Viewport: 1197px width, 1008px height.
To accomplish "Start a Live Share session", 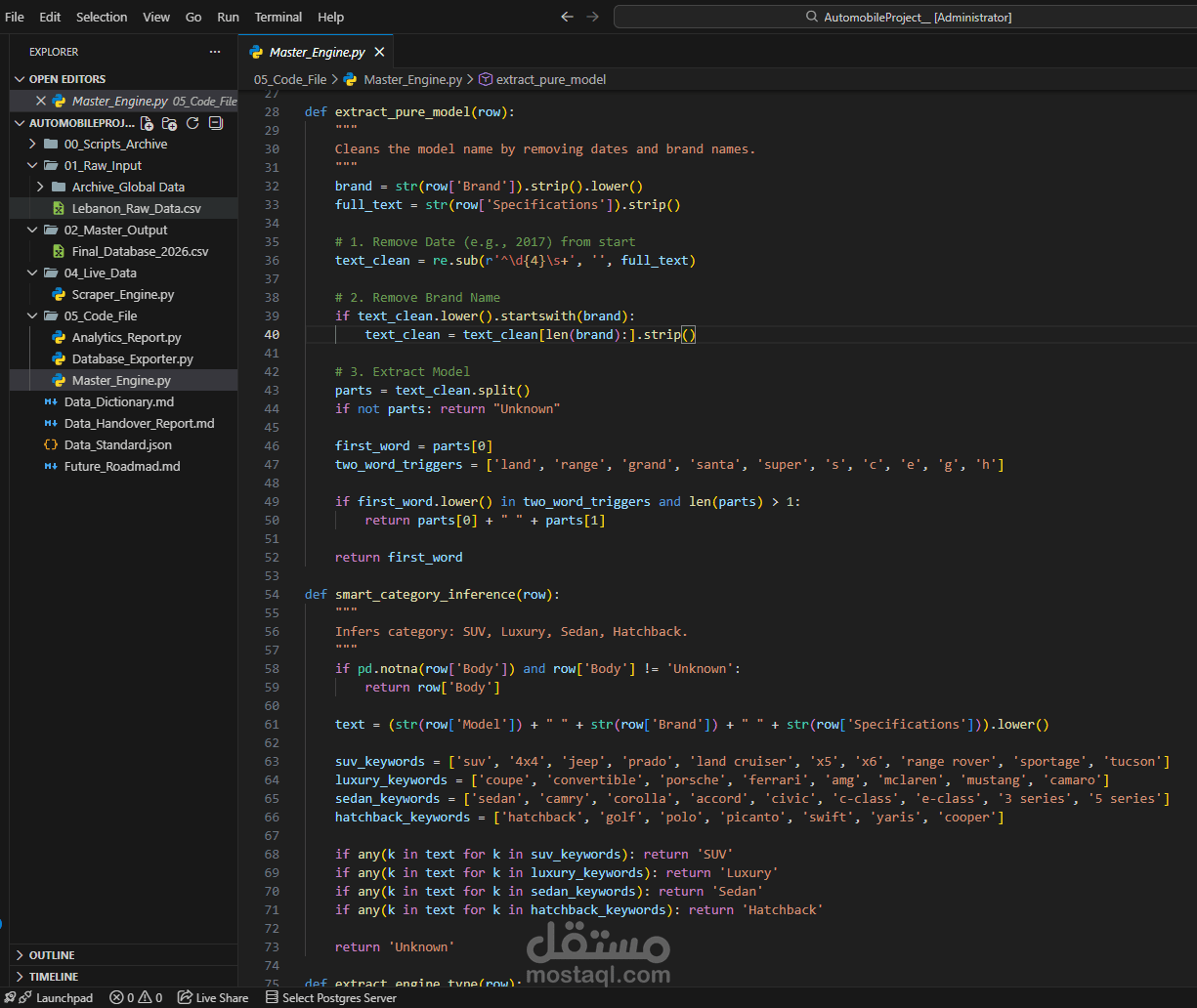I will tap(213, 997).
